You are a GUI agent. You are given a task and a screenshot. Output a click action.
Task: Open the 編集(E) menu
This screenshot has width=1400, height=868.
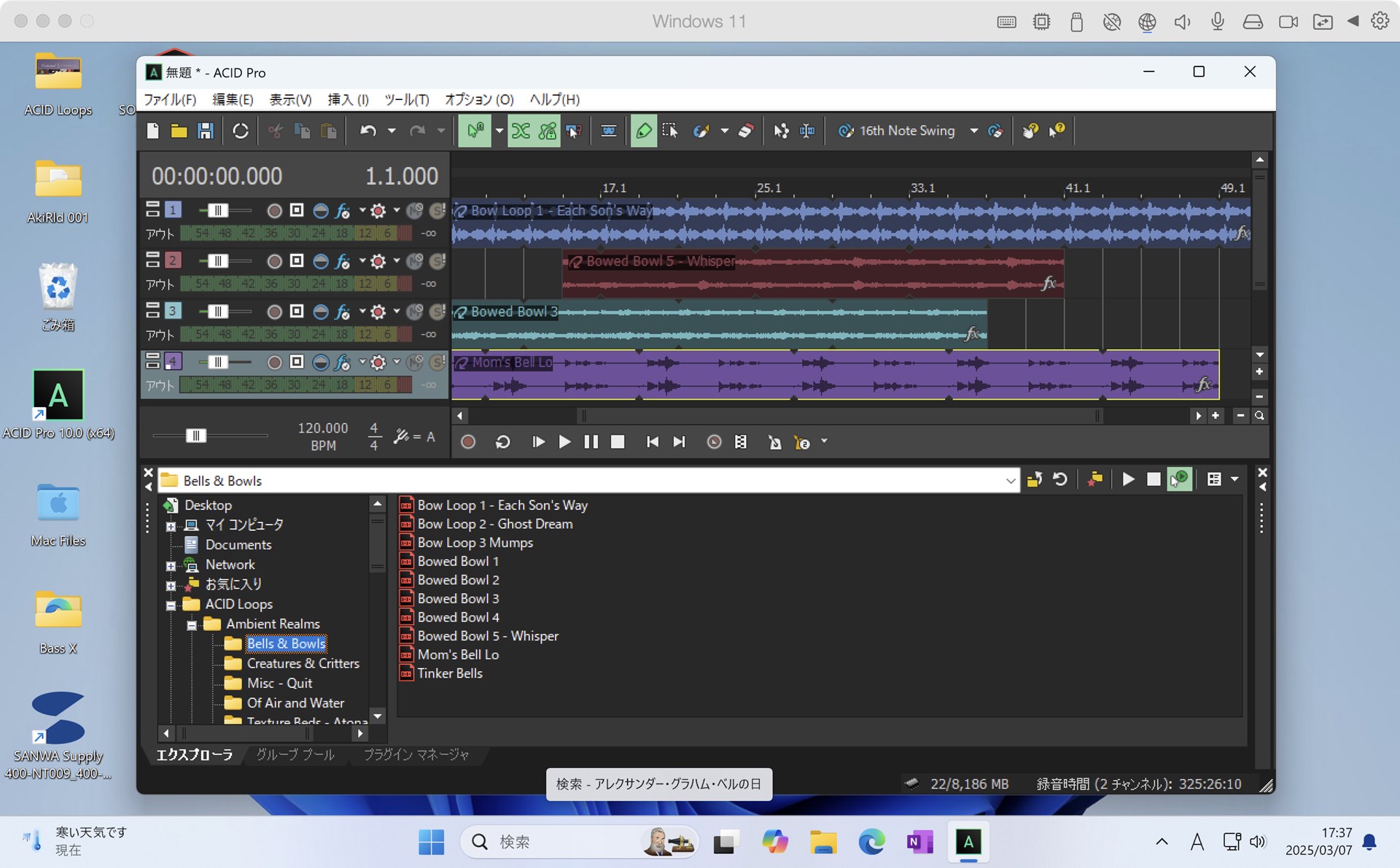pyautogui.click(x=233, y=99)
